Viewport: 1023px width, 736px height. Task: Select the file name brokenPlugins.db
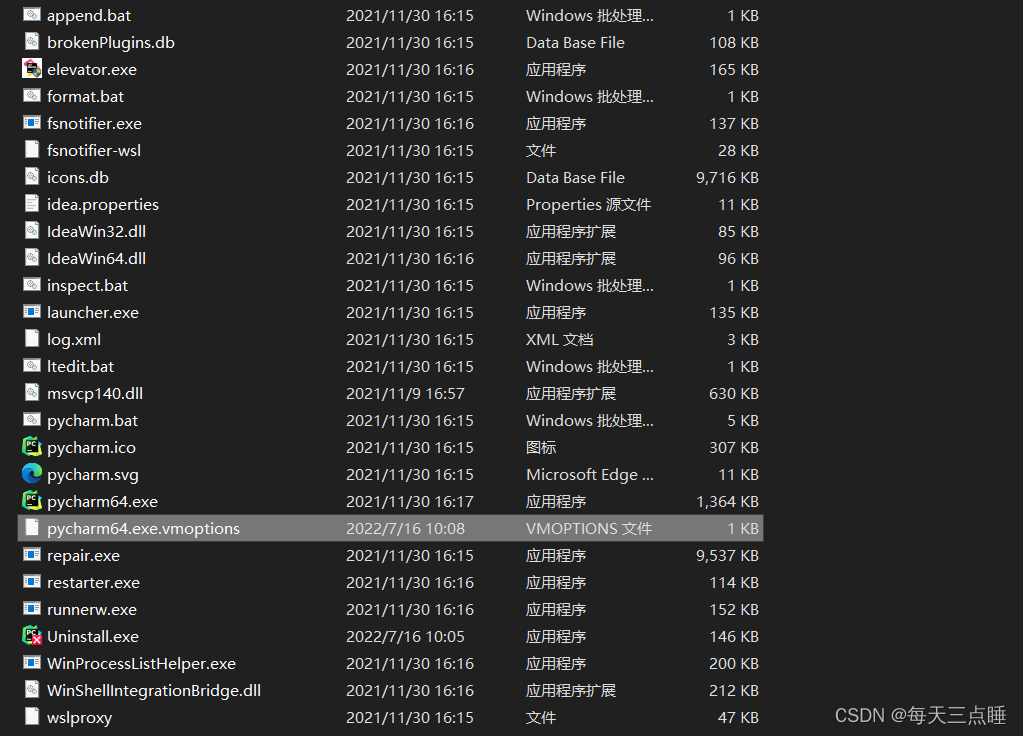click(x=111, y=42)
